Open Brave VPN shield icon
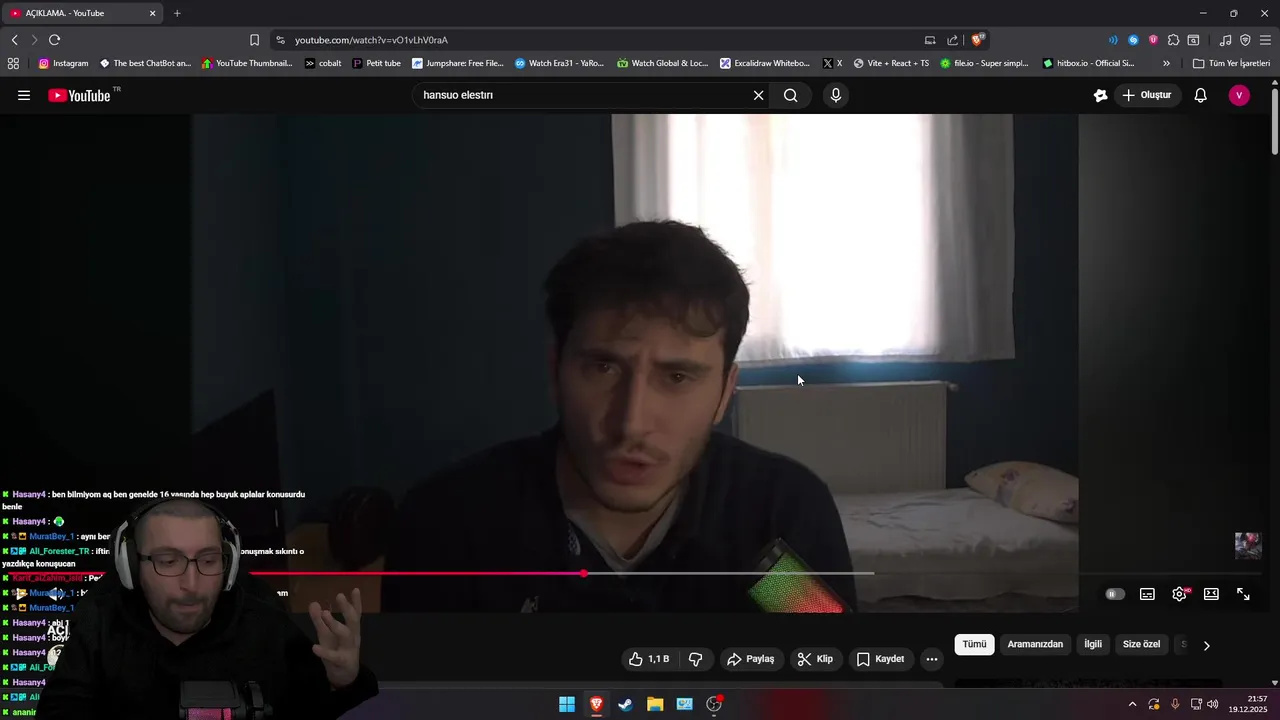 coord(1245,40)
